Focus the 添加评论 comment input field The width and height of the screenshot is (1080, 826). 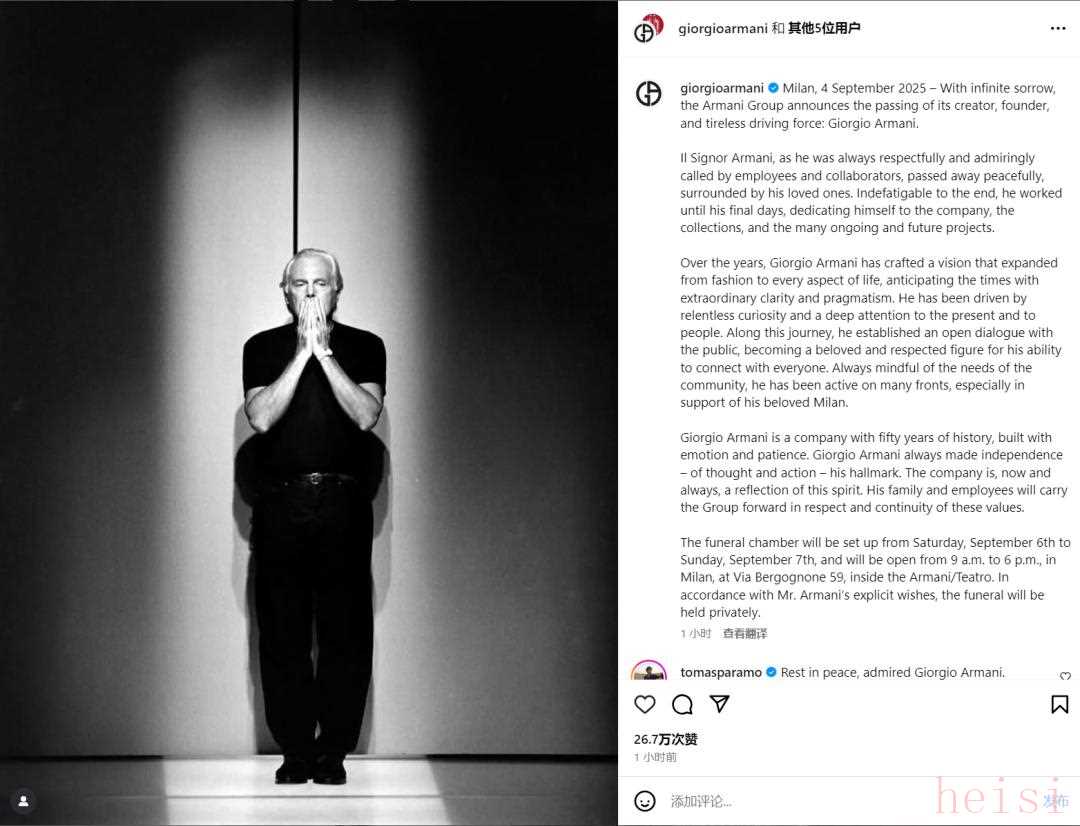coord(847,801)
